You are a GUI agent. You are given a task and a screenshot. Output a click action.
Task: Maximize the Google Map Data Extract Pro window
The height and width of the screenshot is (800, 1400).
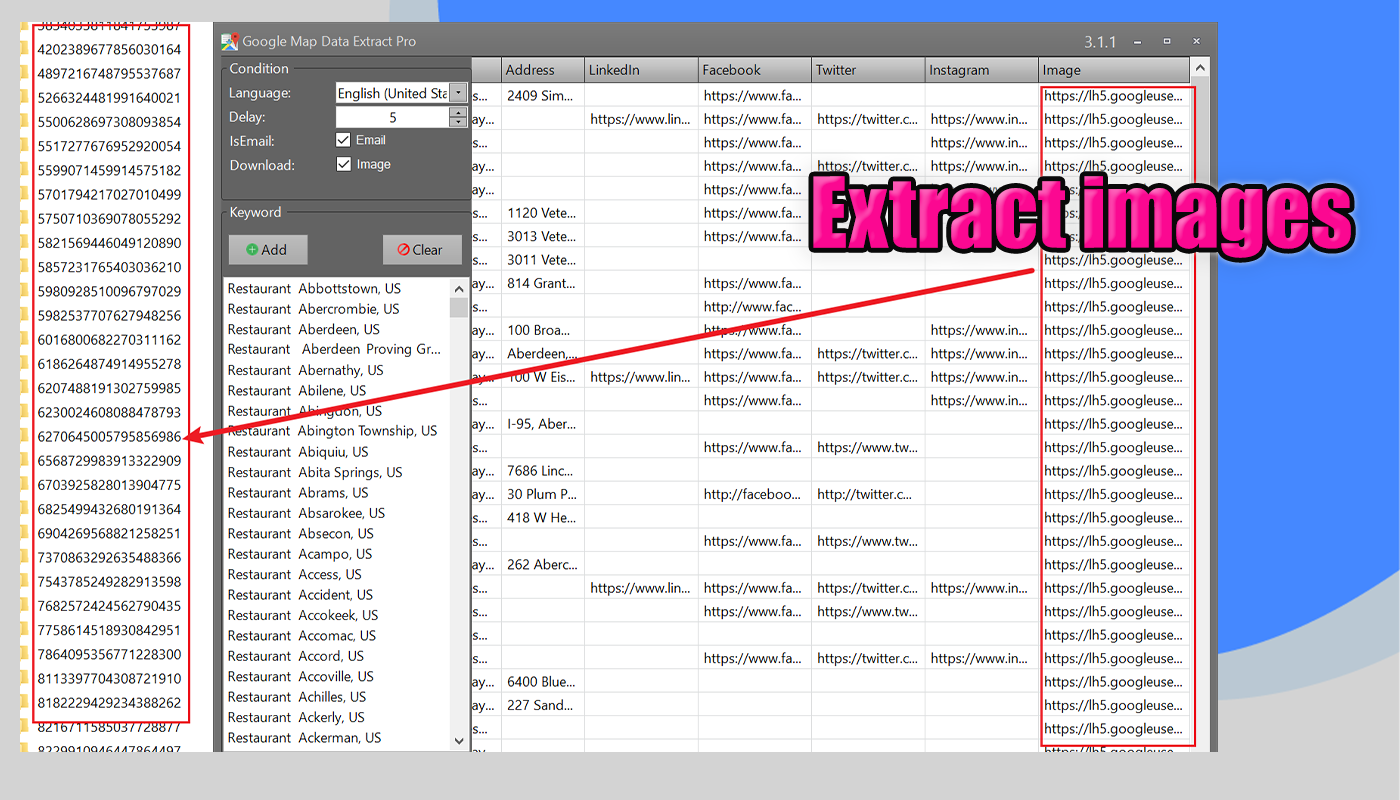(x=1167, y=42)
